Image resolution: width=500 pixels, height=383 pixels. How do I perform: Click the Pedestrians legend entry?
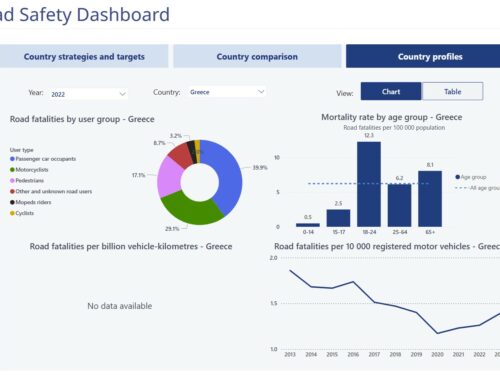(x=27, y=180)
